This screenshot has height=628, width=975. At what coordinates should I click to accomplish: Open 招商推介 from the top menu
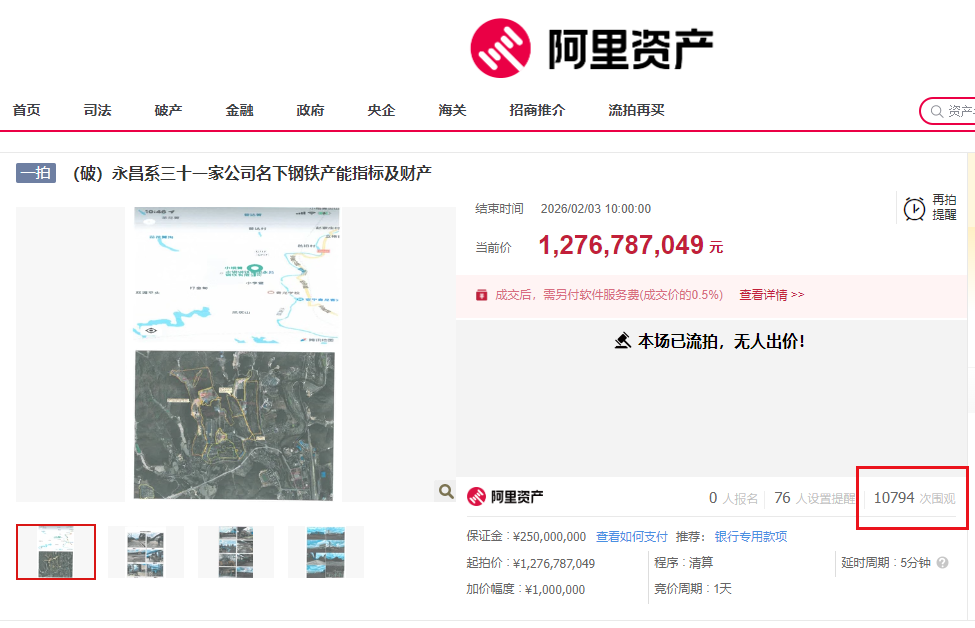[x=537, y=110]
